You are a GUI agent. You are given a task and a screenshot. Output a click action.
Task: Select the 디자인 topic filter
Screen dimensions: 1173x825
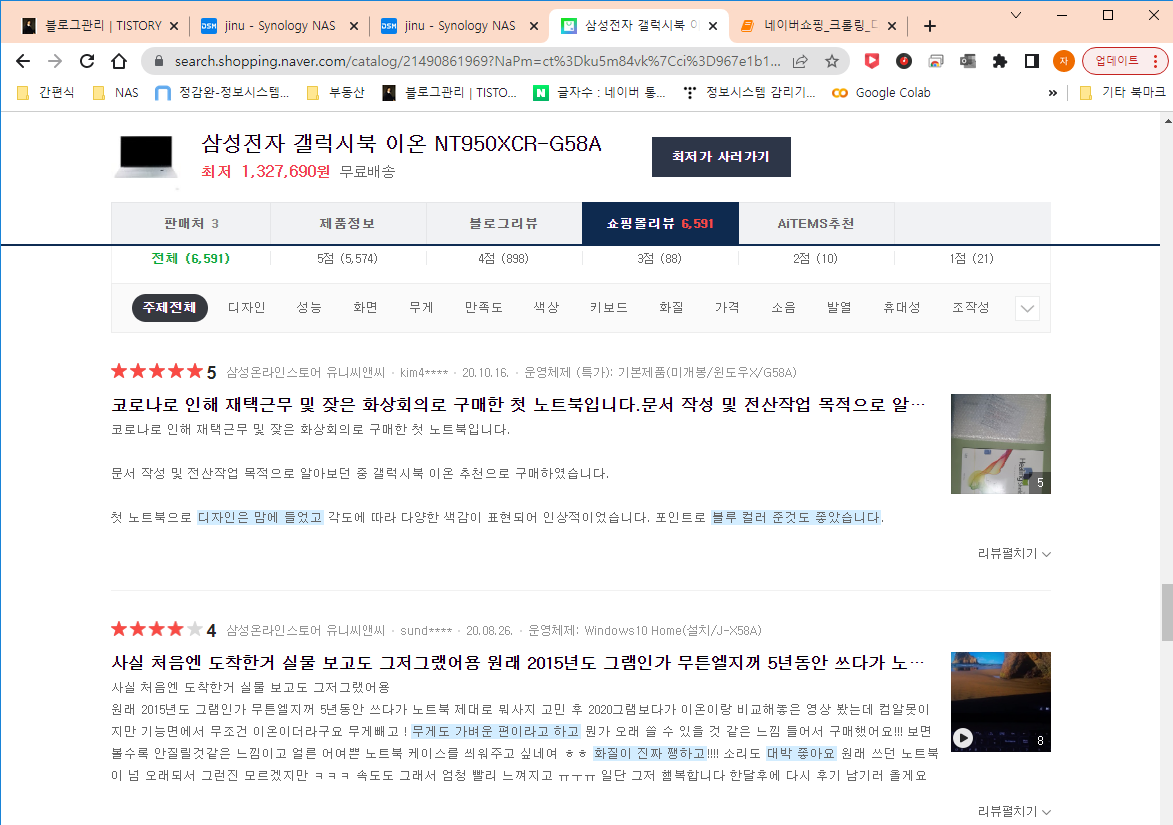click(247, 307)
